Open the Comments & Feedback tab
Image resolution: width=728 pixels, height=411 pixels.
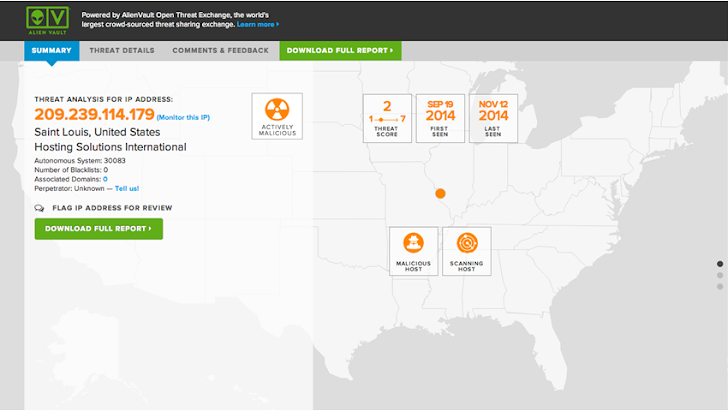(220, 50)
